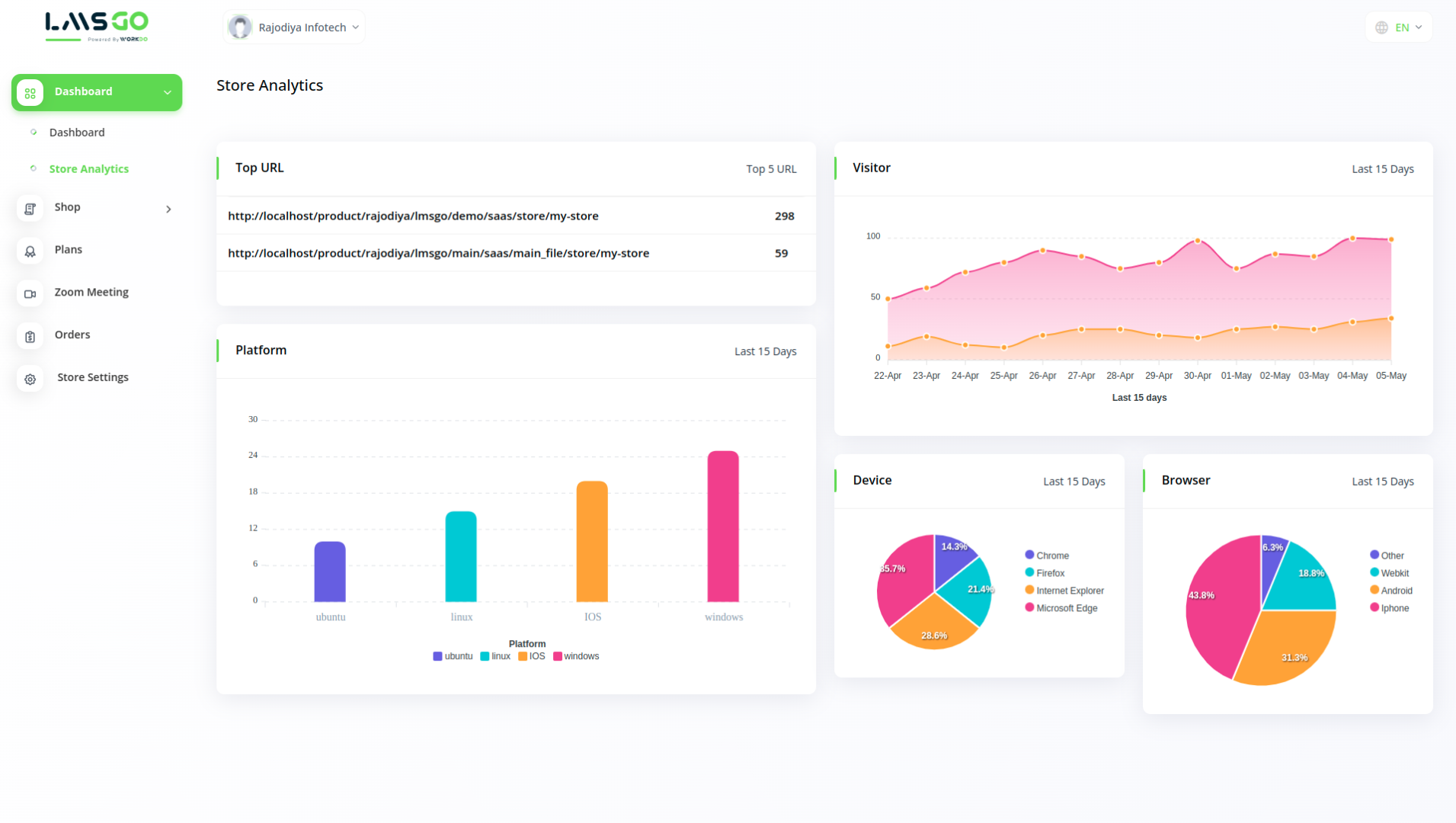Click the Visitor card's Last 15 Days label
This screenshot has width=1456, height=823.
tap(1383, 169)
